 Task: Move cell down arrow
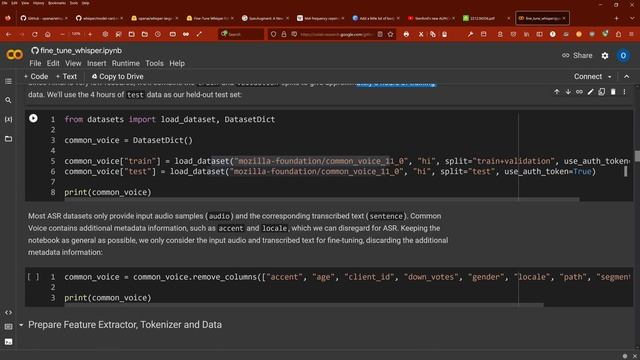(x=568, y=92)
